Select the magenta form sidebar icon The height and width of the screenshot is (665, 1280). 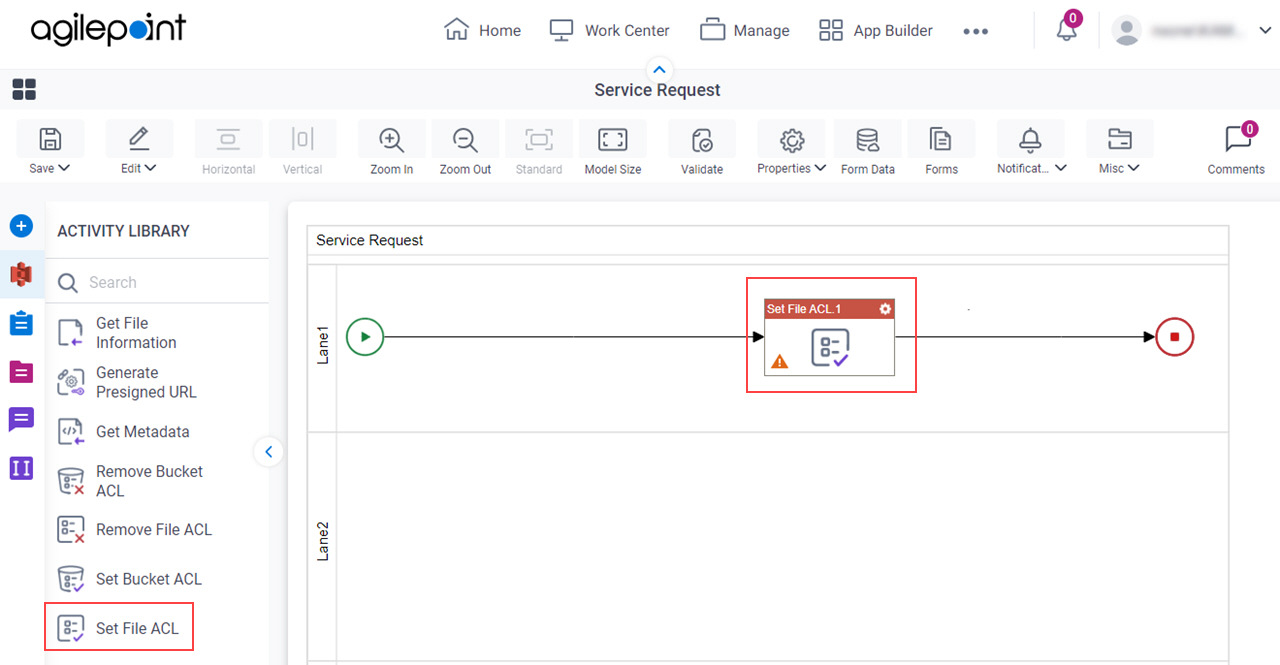pos(21,372)
